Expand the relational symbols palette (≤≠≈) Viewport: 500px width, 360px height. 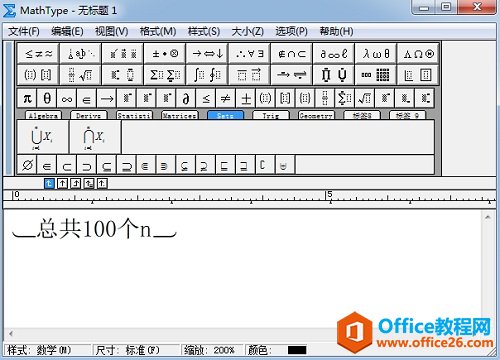[39, 53]
